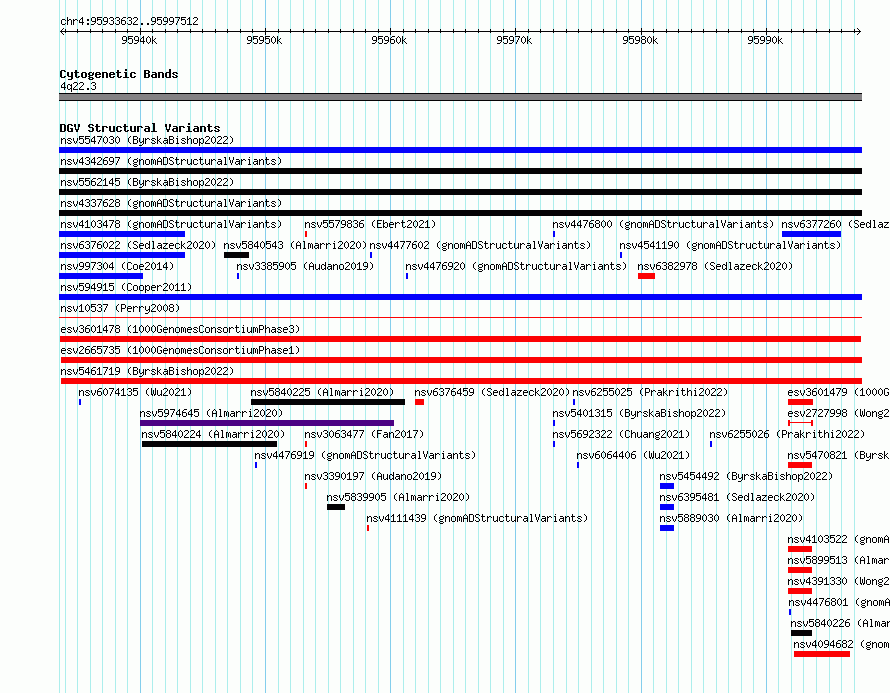
Task: Click esv2727998 variant label
Action: (838, 413)
